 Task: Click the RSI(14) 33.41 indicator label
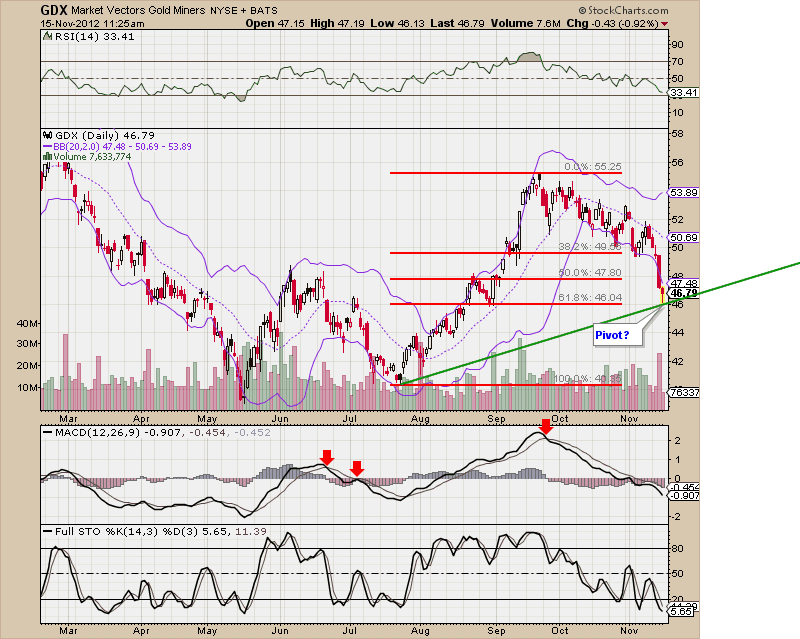[x=94, y=36]
